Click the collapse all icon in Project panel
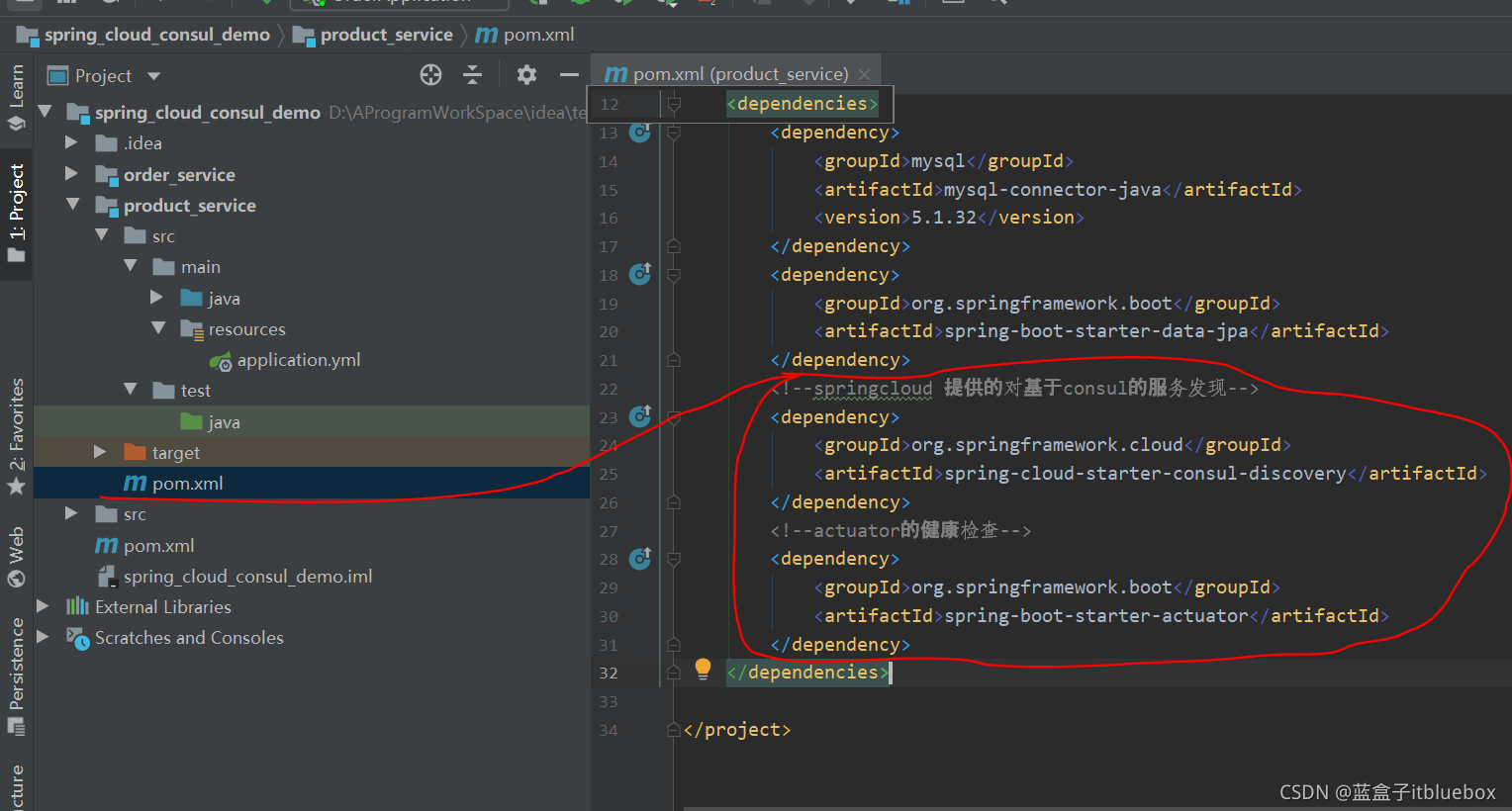The width and height of the screenshot is (1512, 811). (x=473, y=75)
